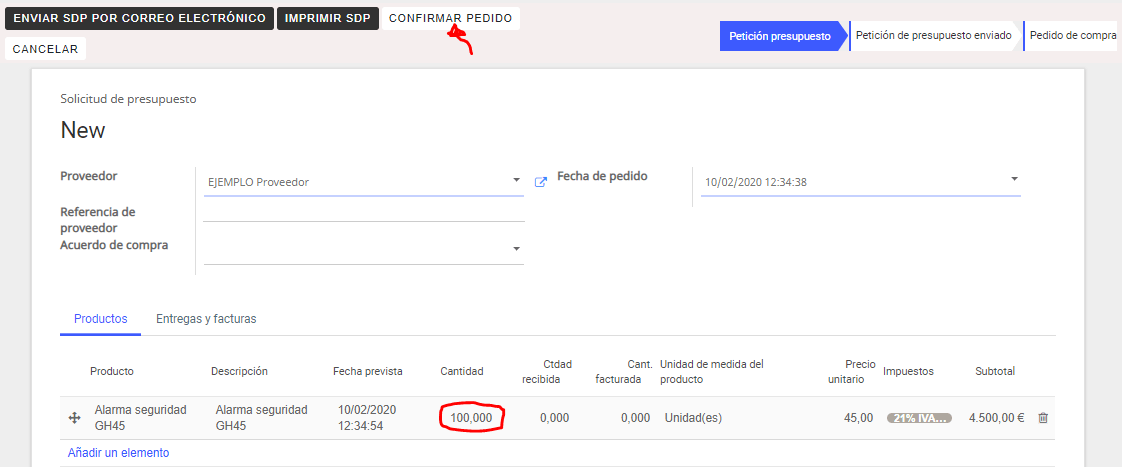Image resolution: width=1122 pixels, height=467 pixels.
Task: Focus the Referencia de proveedor input field
Action: pos(364,212)
